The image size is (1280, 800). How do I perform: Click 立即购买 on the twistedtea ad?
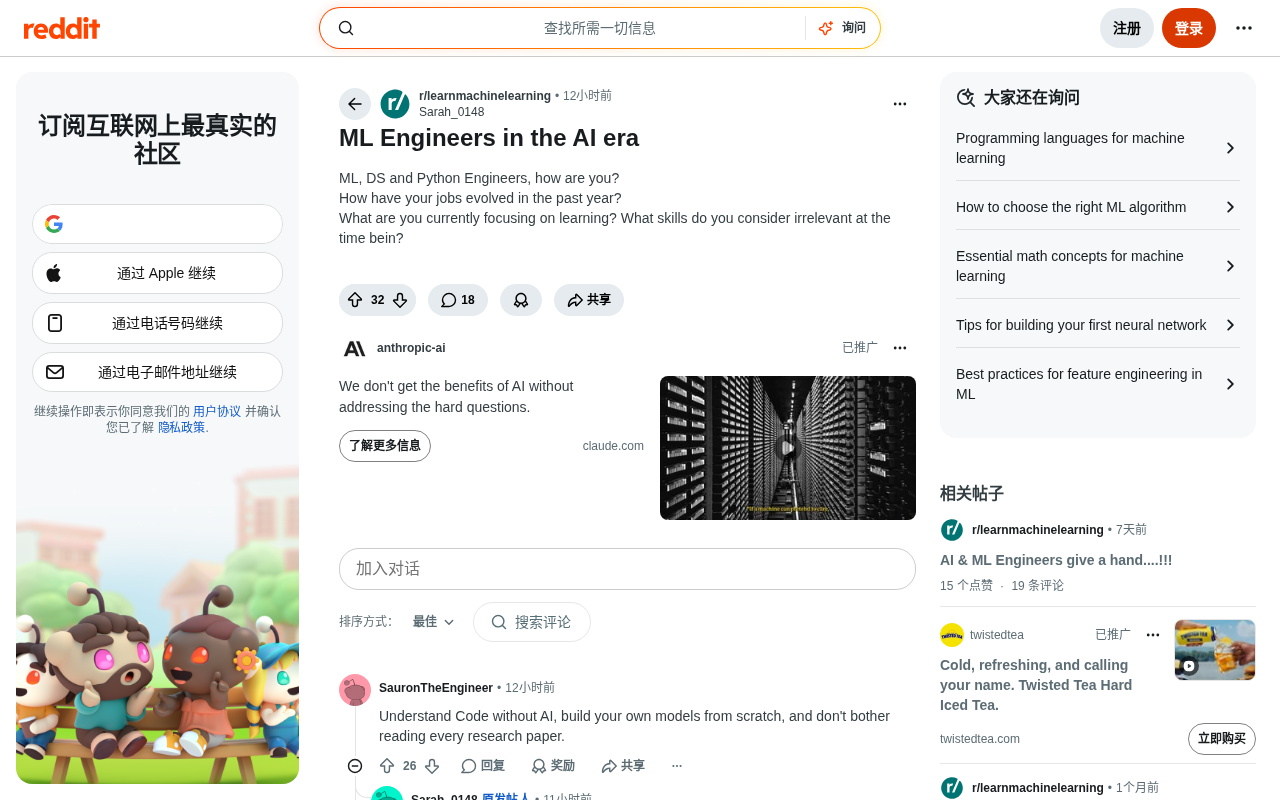(1222, 739)
